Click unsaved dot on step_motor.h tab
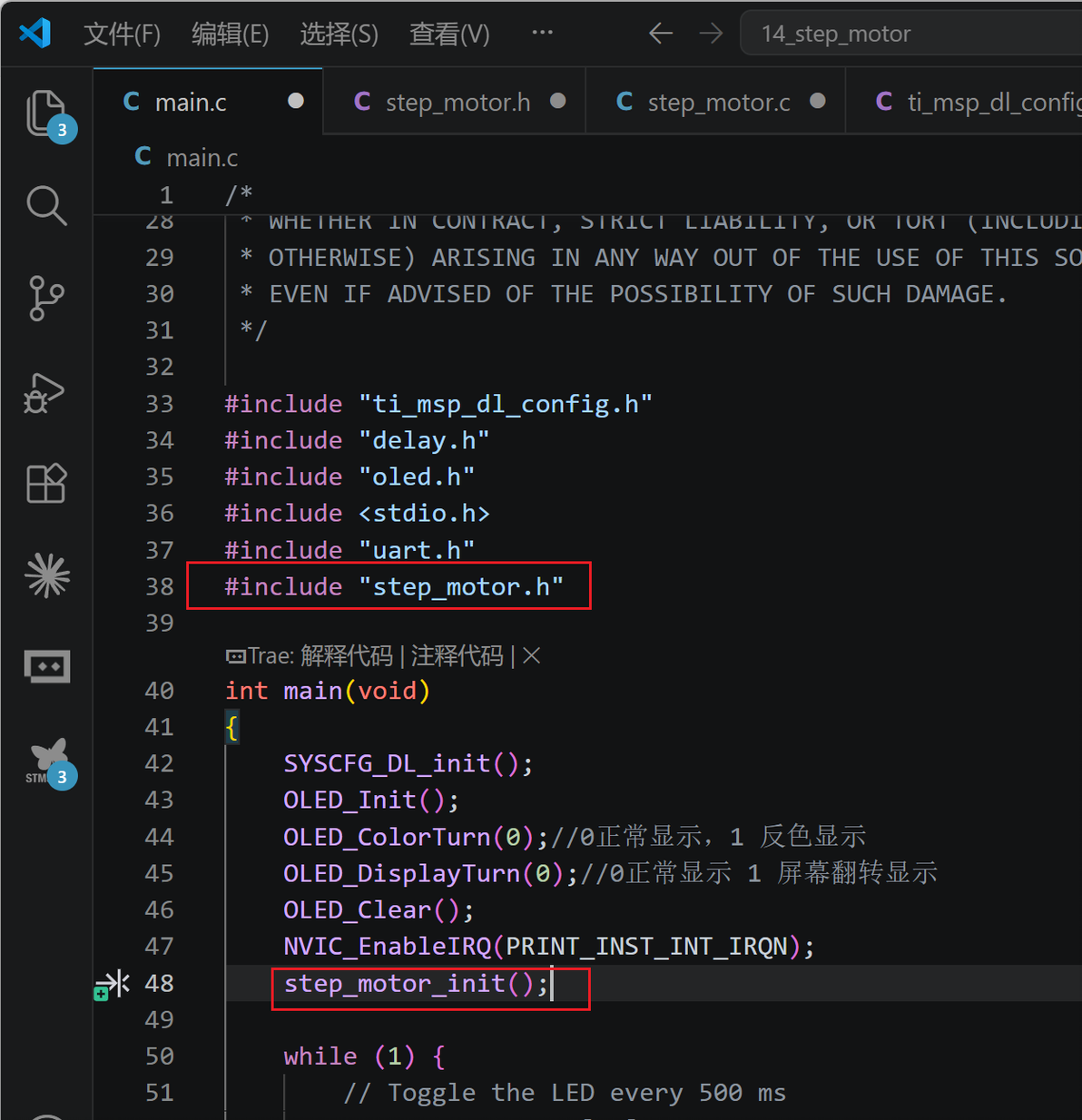Screen dimensions: 1082x1120 coord(558,101)
